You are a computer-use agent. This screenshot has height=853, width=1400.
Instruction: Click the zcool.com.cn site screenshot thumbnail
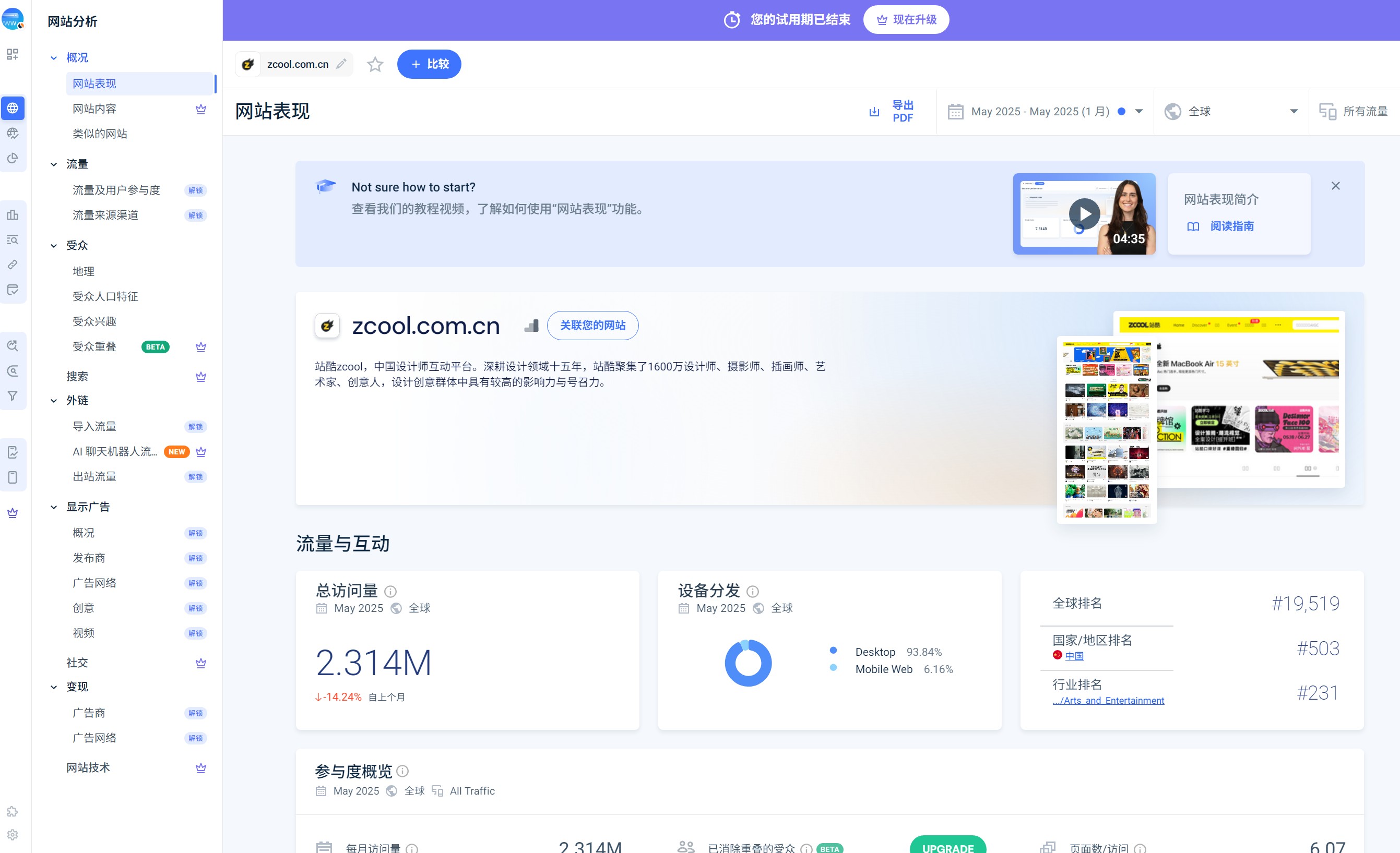pos(1200,416)
